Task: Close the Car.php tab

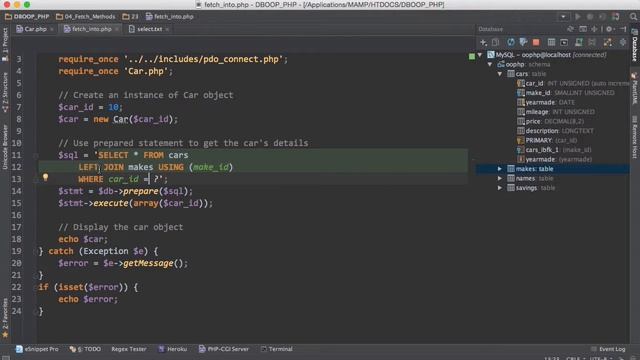Action: coord(51,29)
